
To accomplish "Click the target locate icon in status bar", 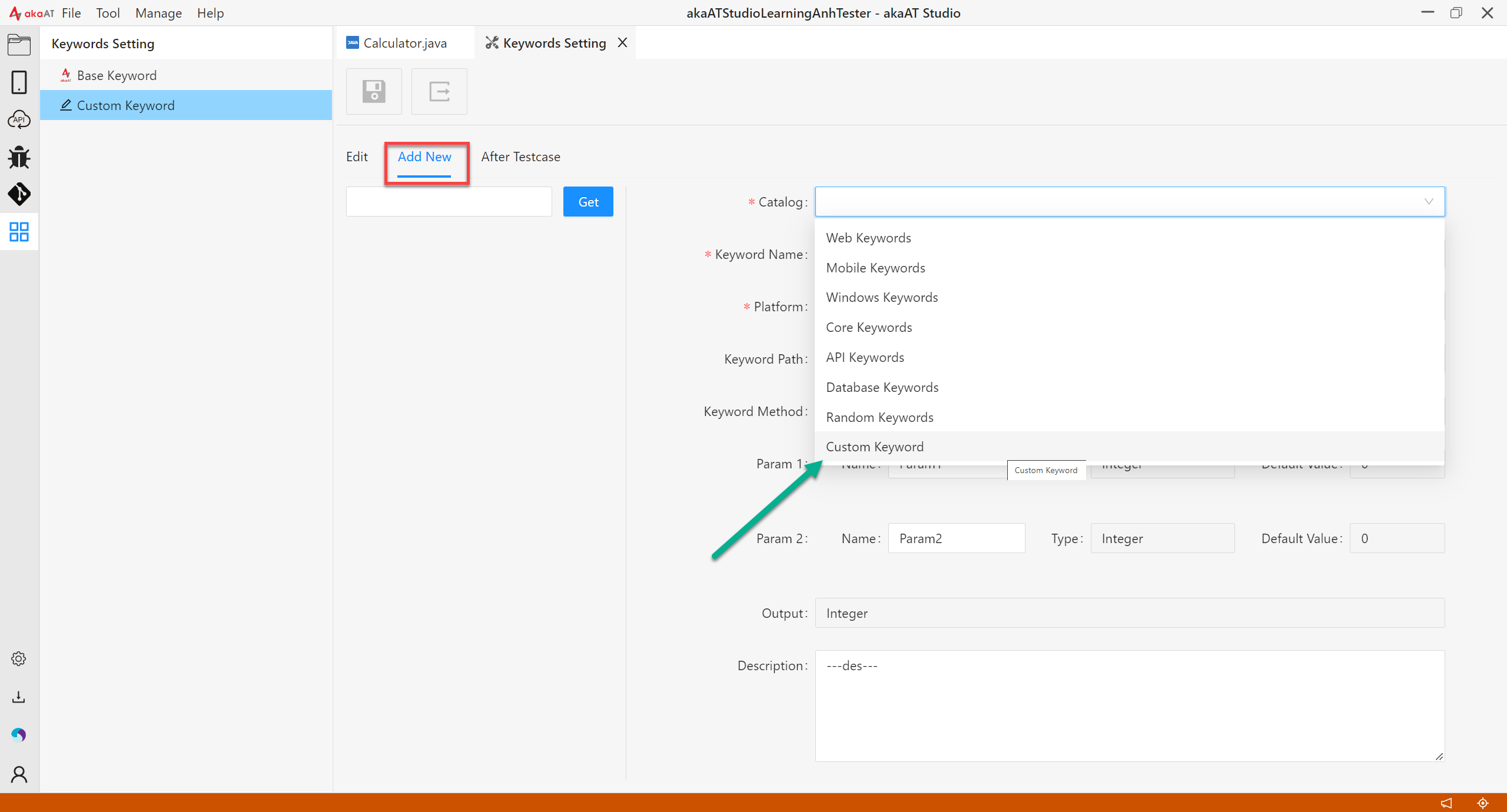I will pos(1483,803).
